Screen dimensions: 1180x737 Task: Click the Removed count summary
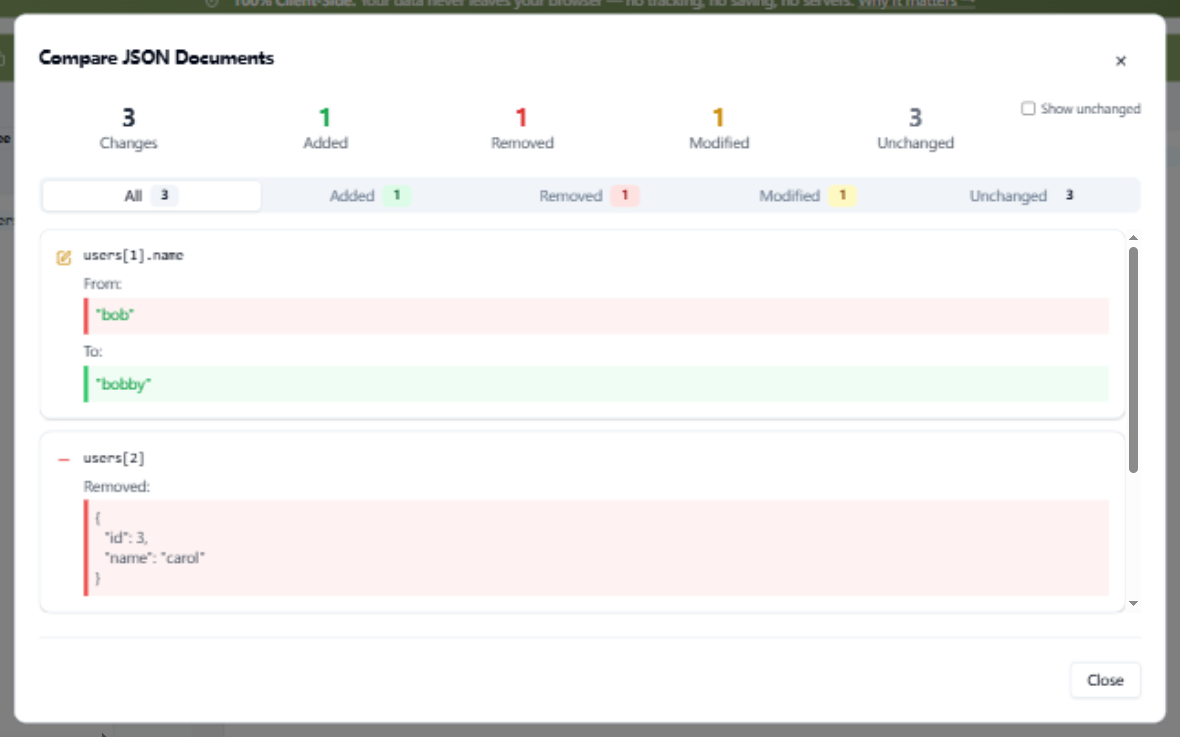pyautogui.click(x=522, y=128)
